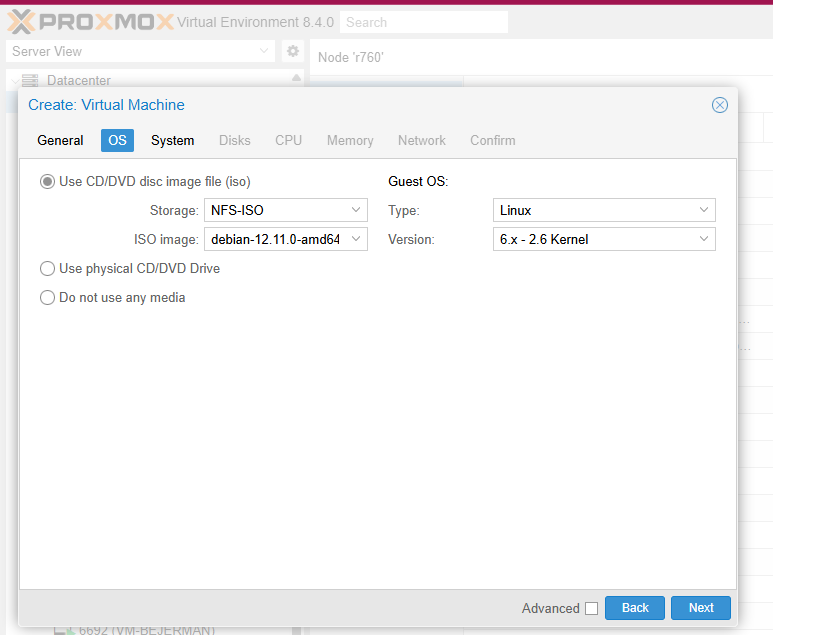
Task: Open the Disks tab
Action: click(x=235, y=140)
